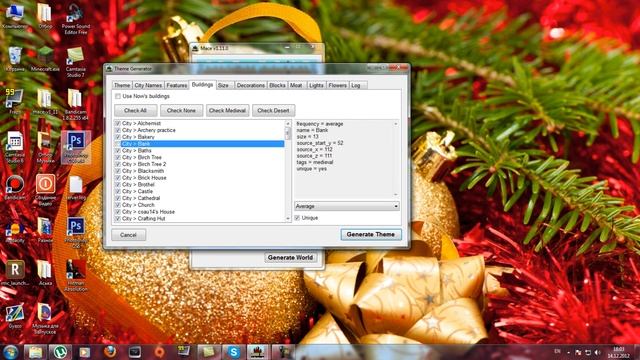This screenshot has height=360, width=640.
Task: Click the Check Medieval button
Action: pyautogui.click(x=227, y=111)
